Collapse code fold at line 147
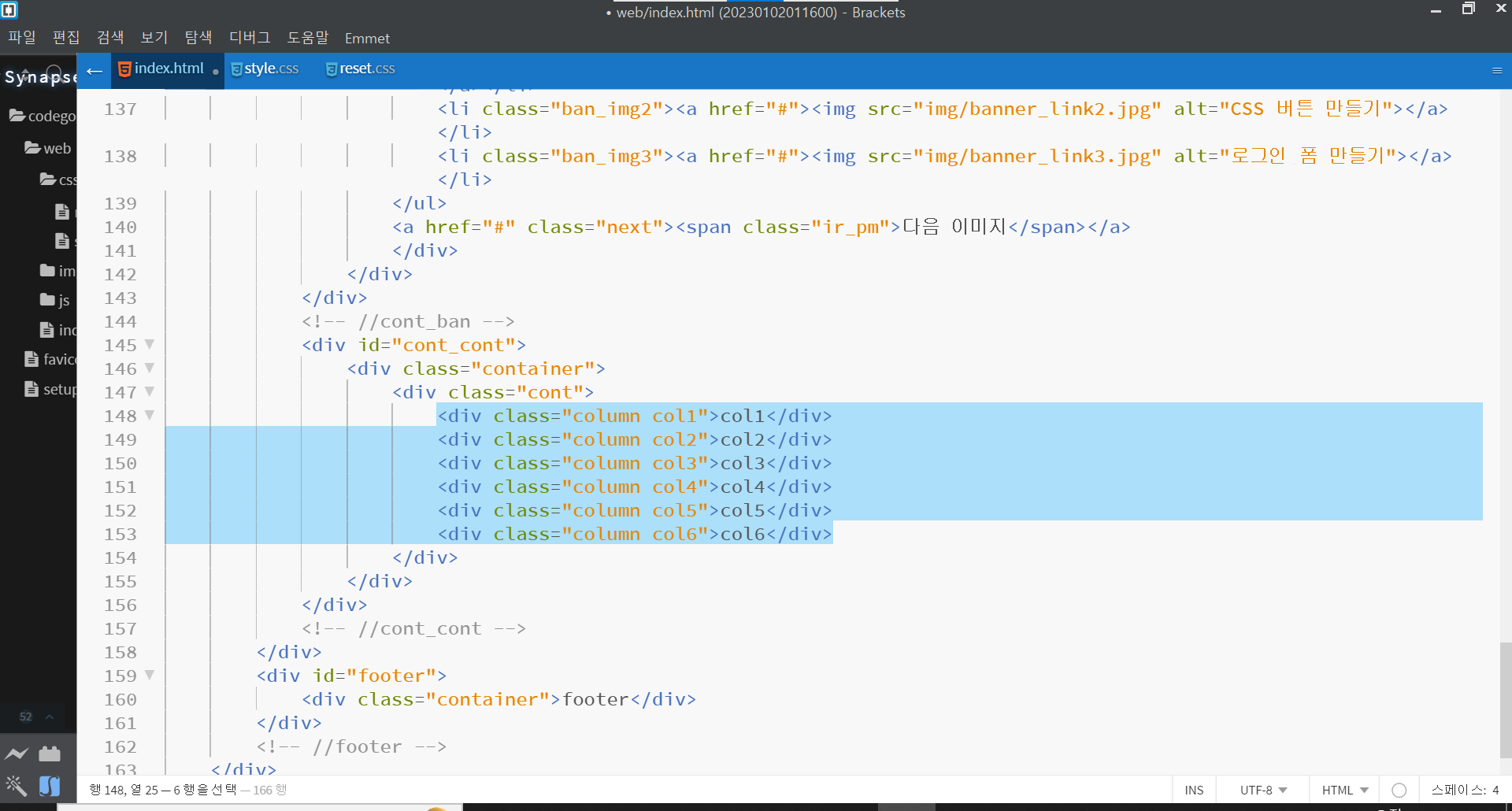1512x811 pixels. 150,391
